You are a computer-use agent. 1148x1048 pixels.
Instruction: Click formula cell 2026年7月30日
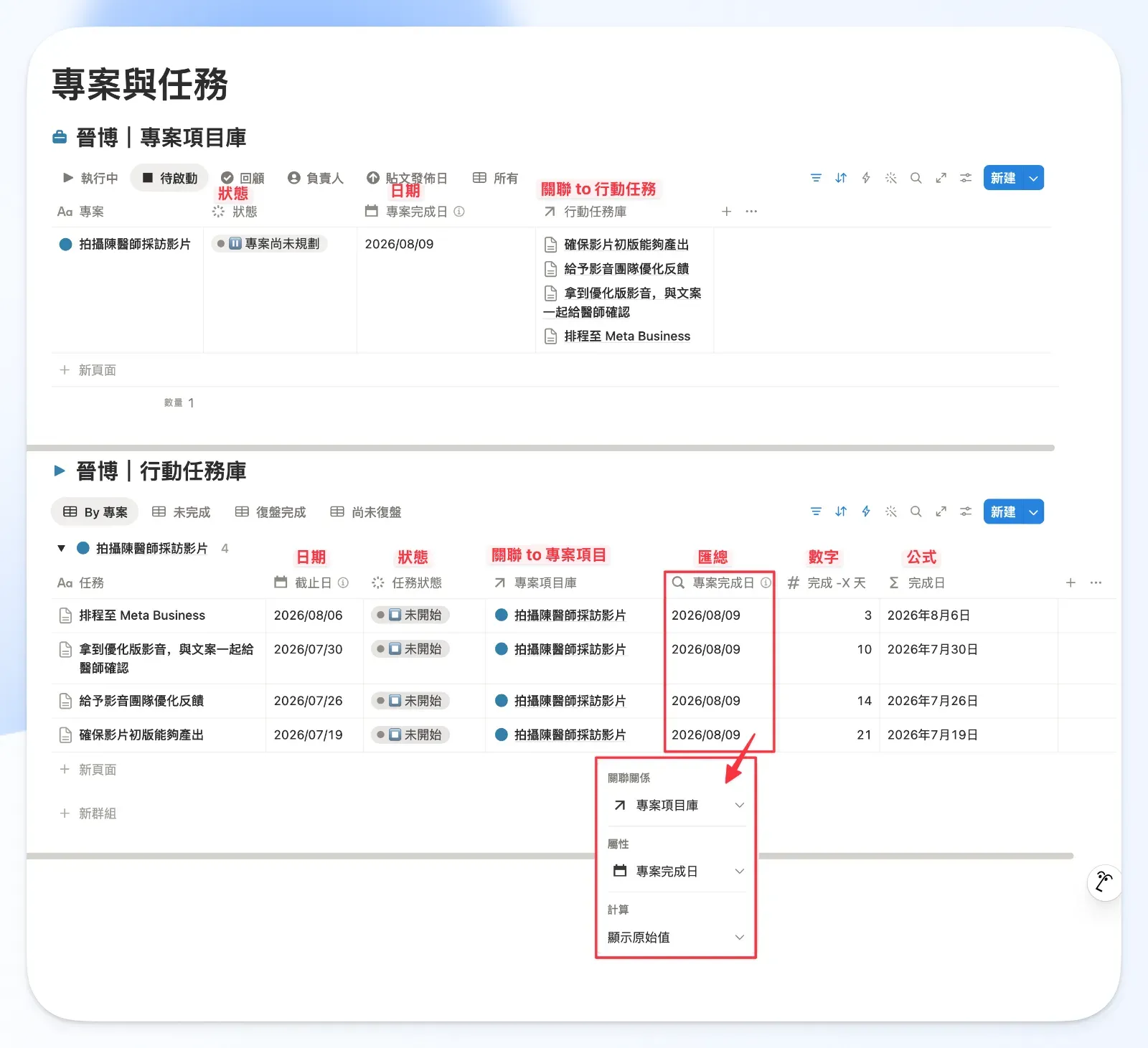[x=933, y=649]
